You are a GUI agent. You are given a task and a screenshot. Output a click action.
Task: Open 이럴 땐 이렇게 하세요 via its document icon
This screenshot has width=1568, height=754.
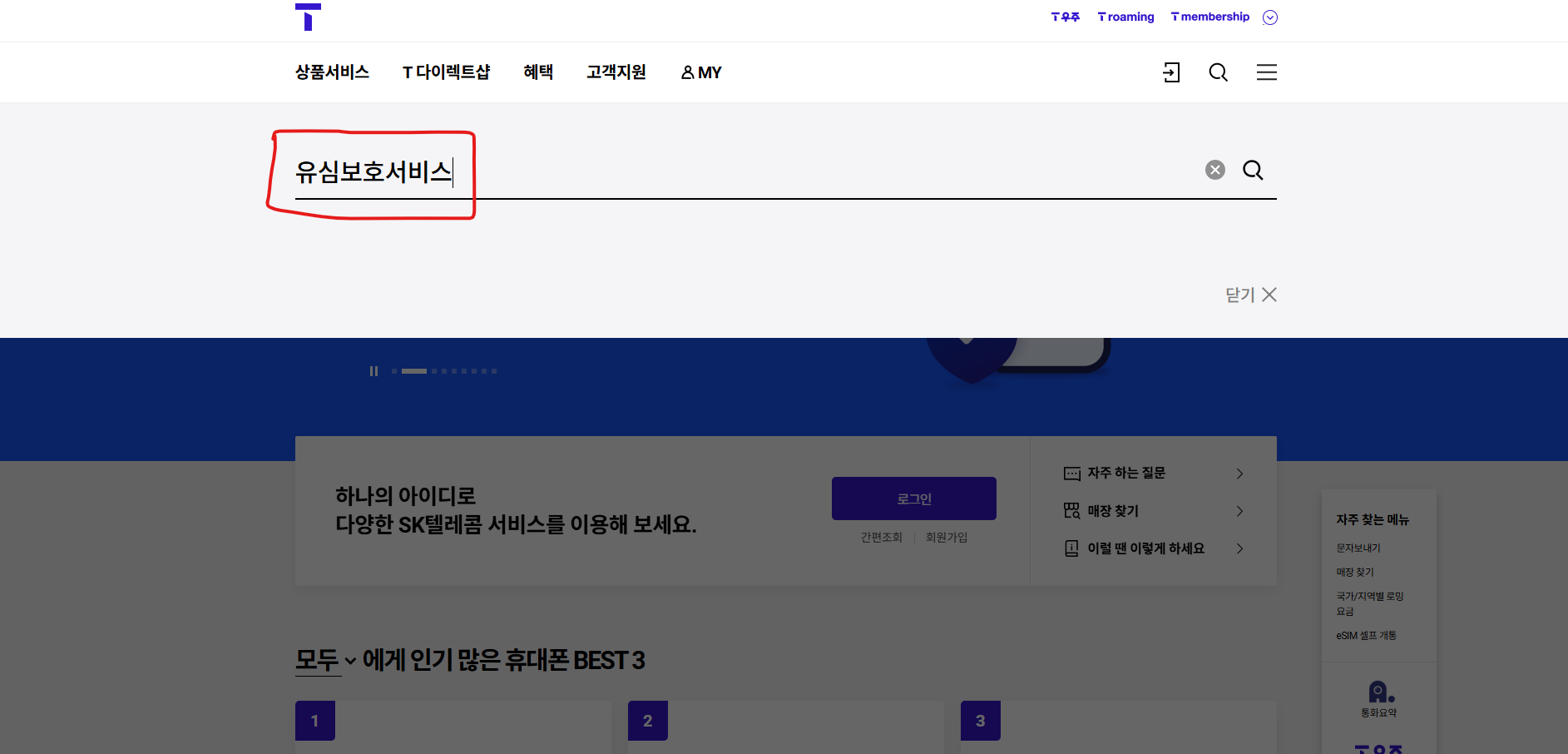[1071, 548]
